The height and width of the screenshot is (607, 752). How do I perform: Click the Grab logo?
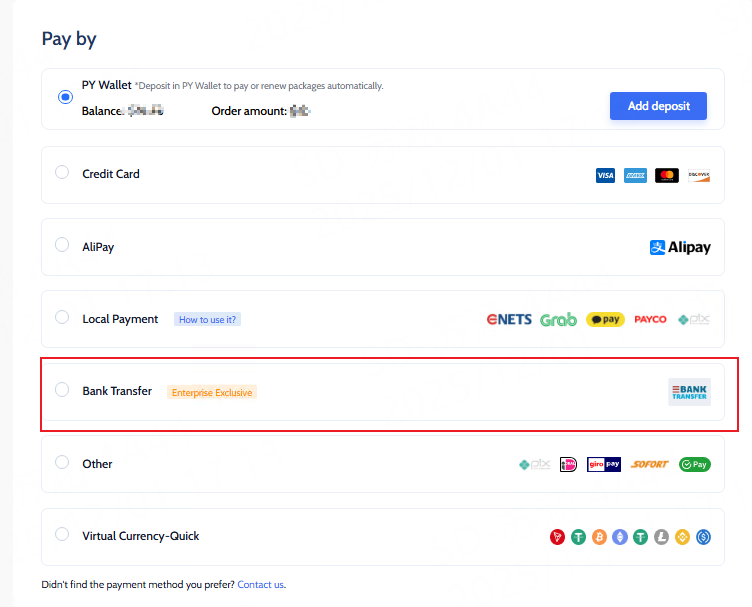[558, 319]
